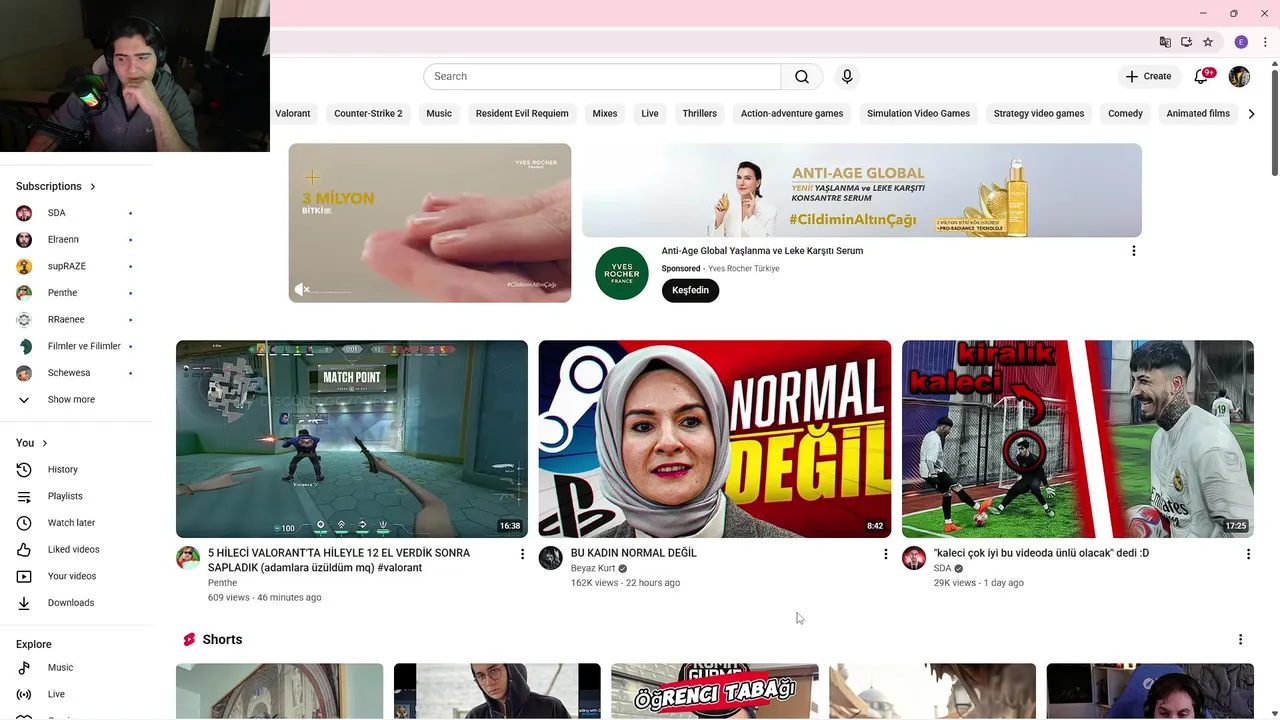The width and height of the screenshot is (1280, 720).
Task: Open options menu for Penthe Valorant video
Action: coord(522,554)
